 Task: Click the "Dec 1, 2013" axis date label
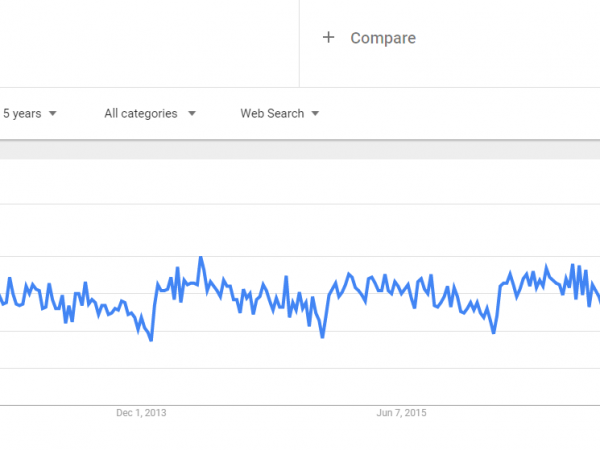point(141,413)
